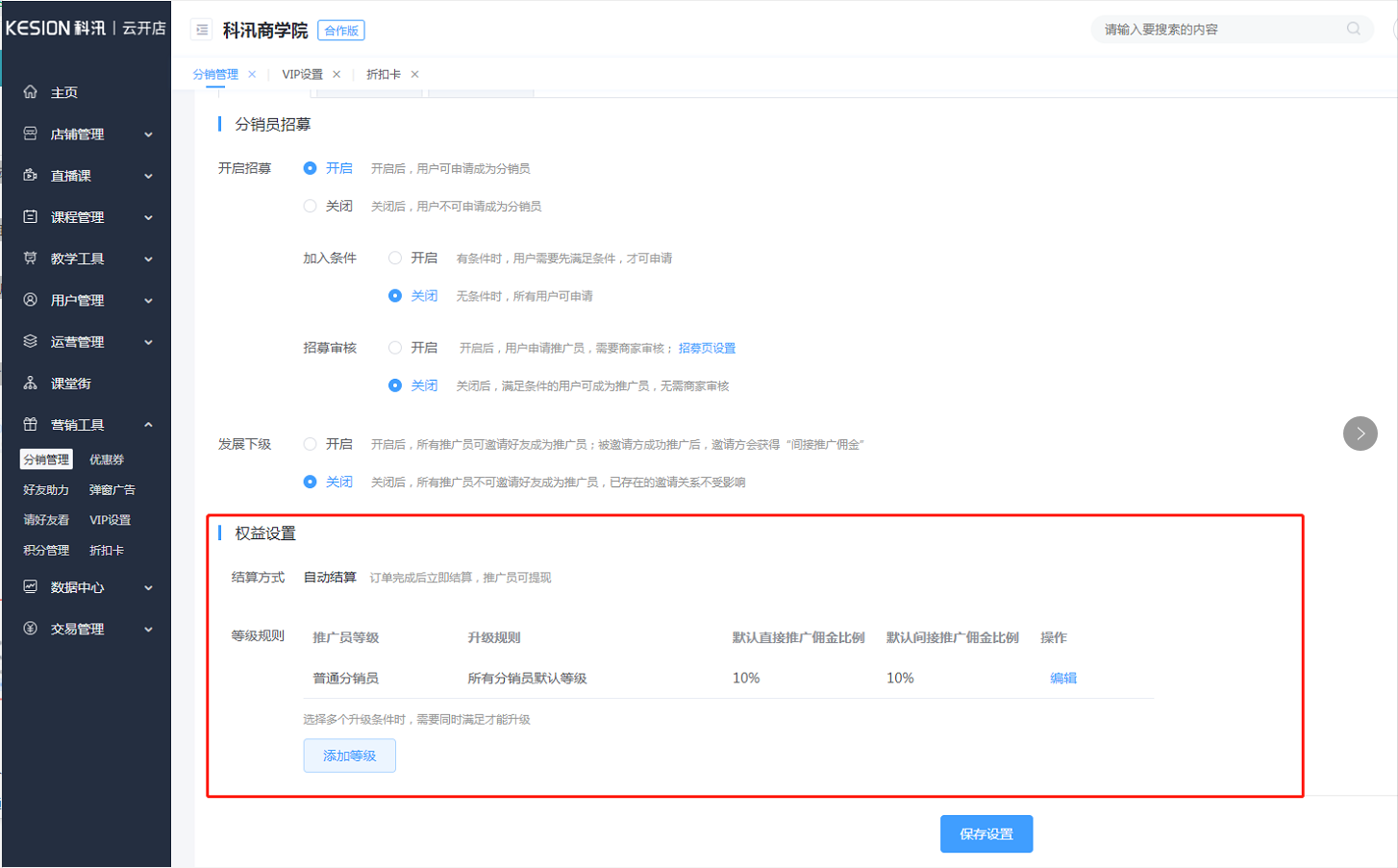Click the 保存设置 button

[986, 834]
